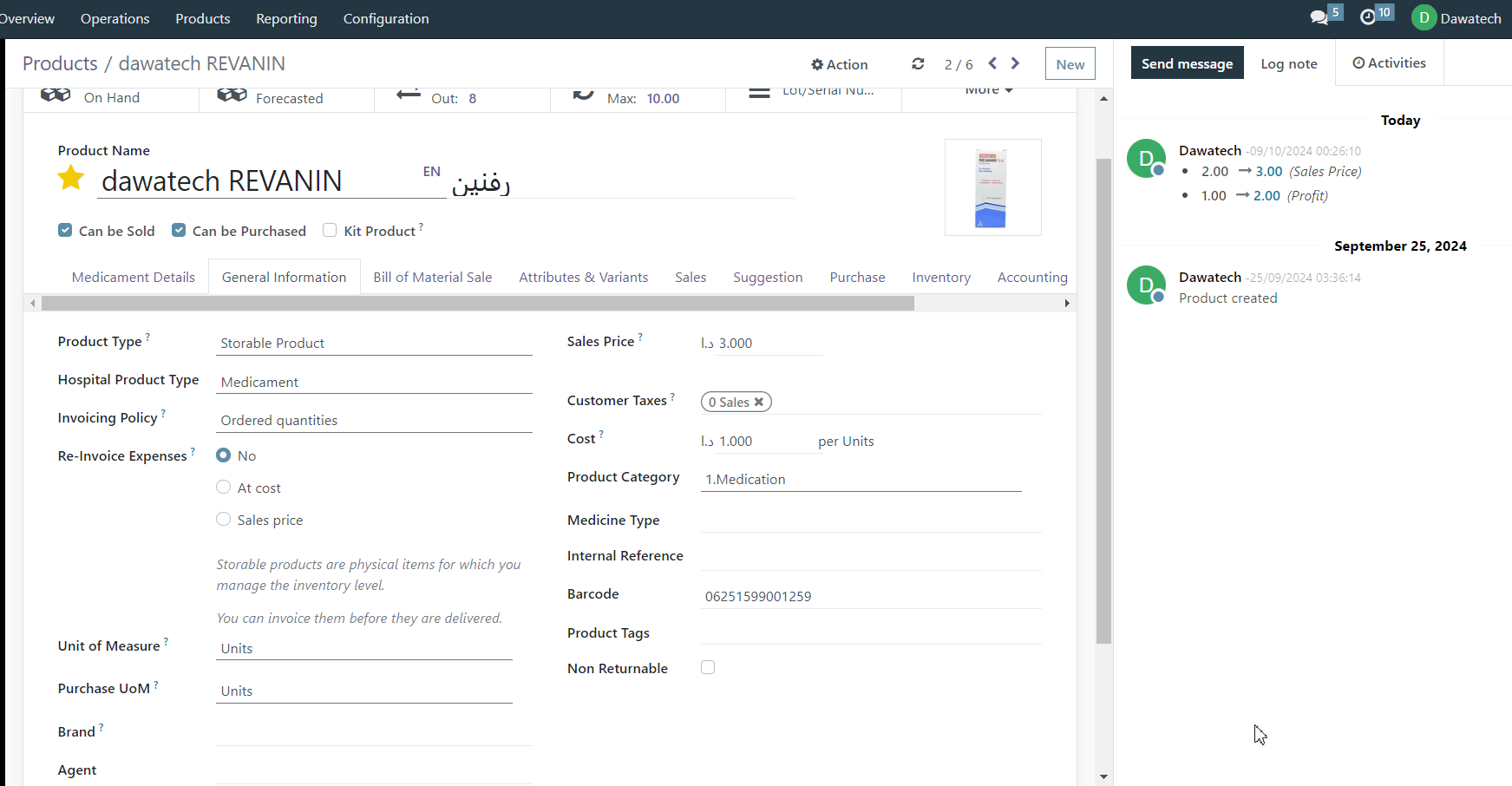Refresh the record with the reload icon

[x=918, y=64]
